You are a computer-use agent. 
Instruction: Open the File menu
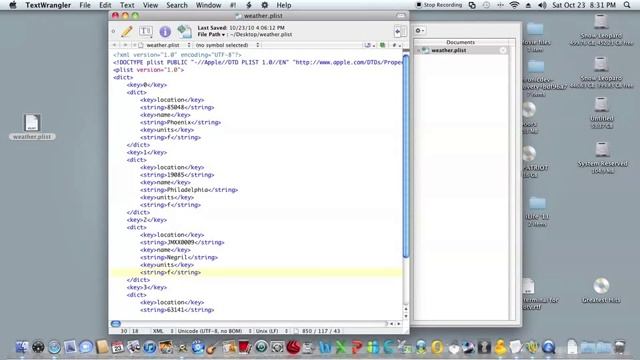point(85,5)
